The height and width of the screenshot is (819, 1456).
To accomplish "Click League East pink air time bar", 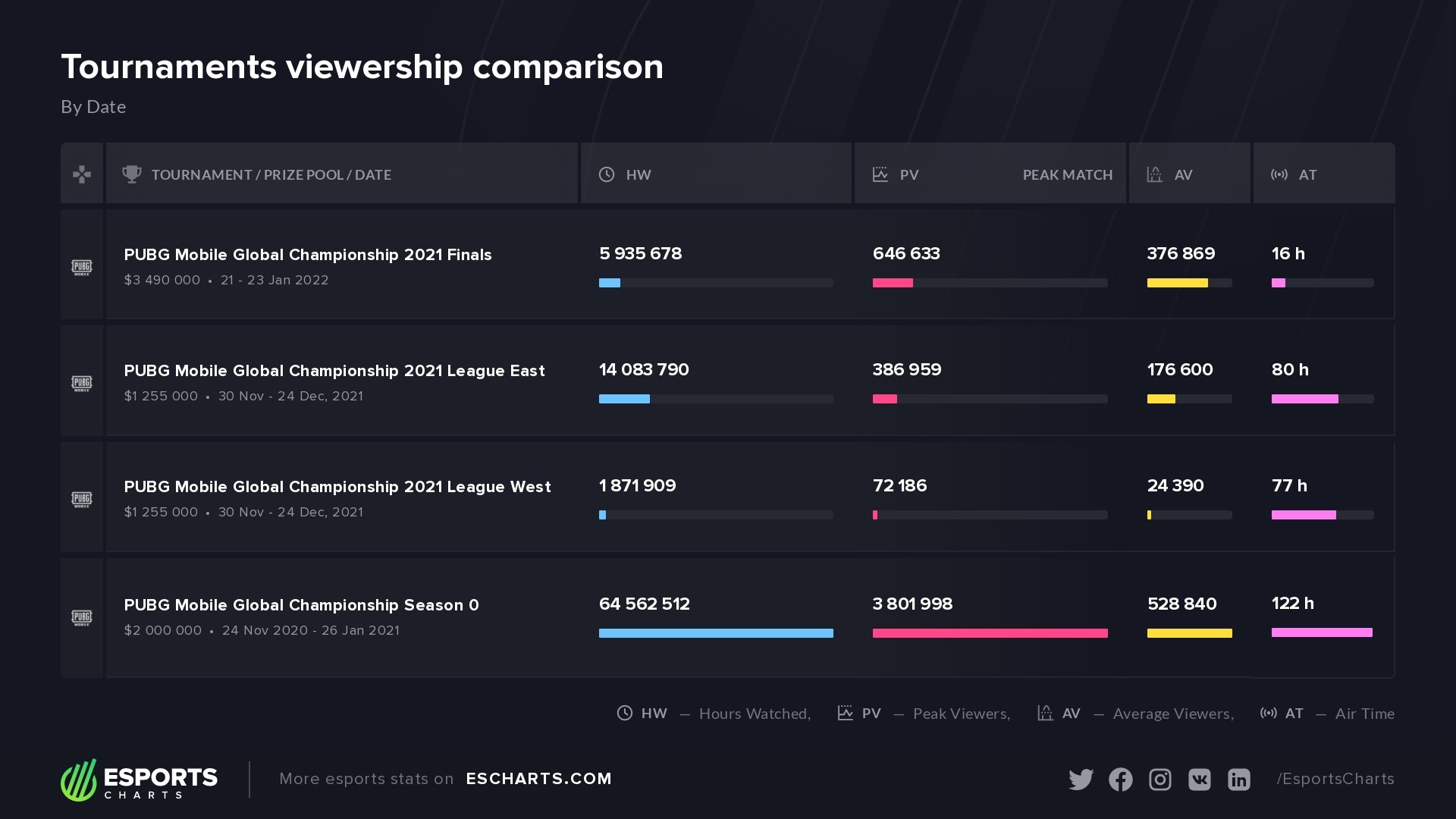I will 1304,399.
